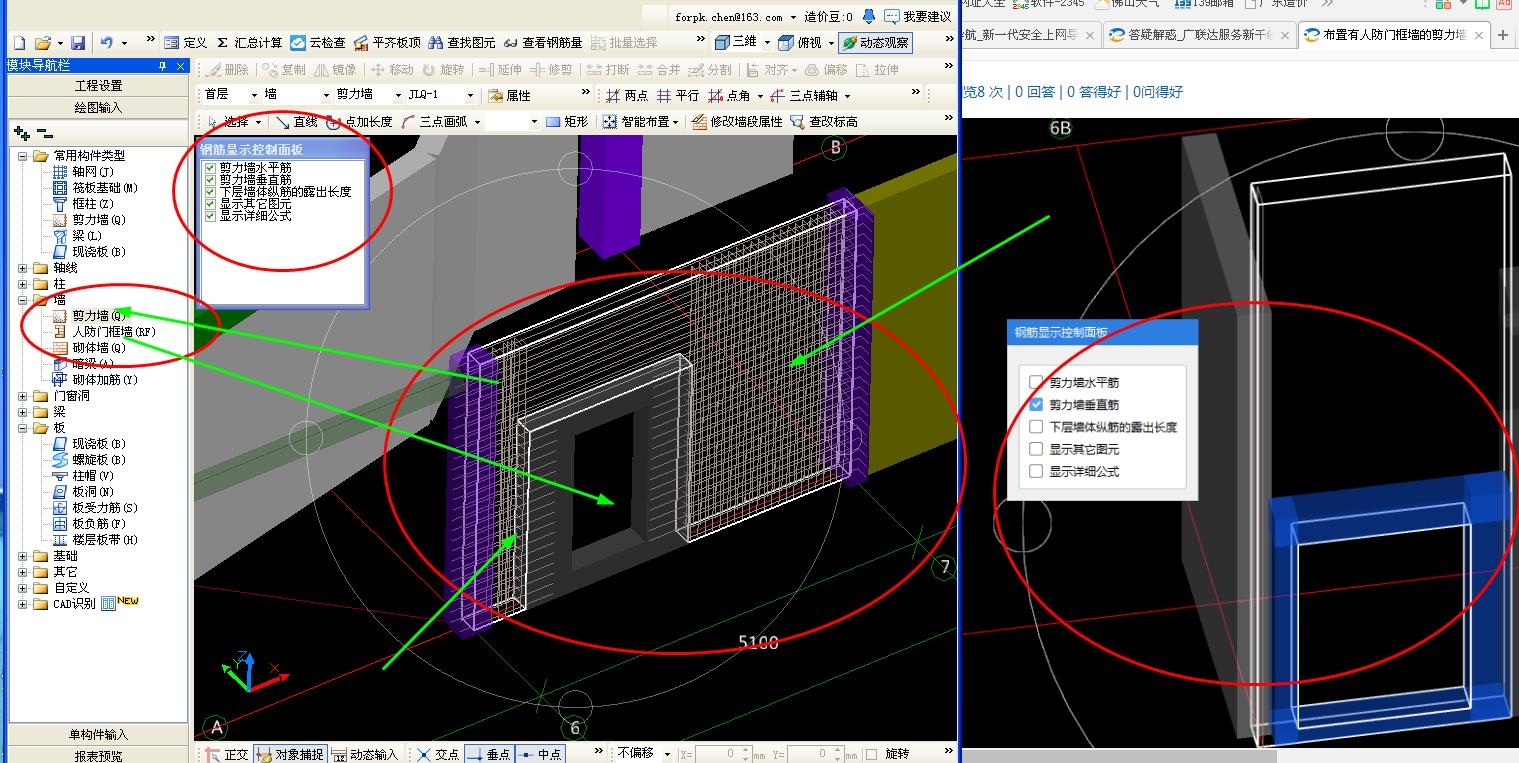This screenshot has height=763, width=1519.
Task: Click 平齐板顶 align to slab top
Action: click(x=387, y=43)
